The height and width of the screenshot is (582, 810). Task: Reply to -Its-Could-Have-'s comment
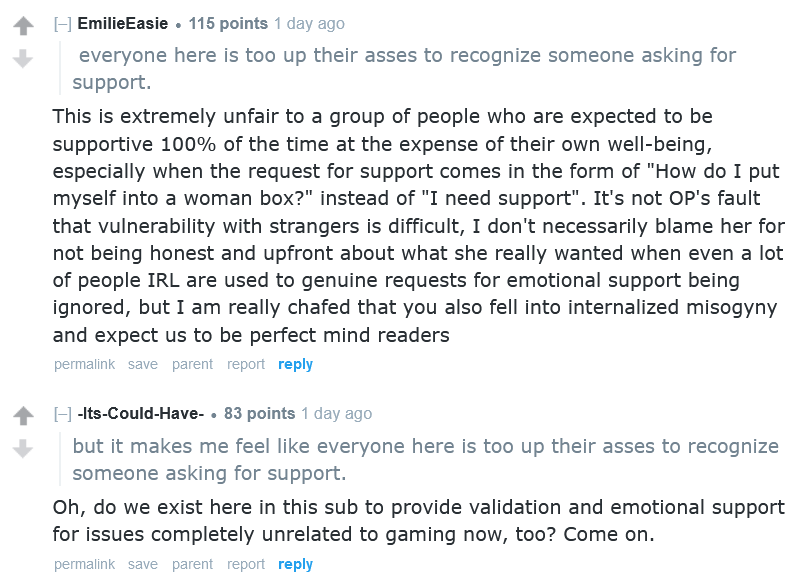tap(295, 565)
